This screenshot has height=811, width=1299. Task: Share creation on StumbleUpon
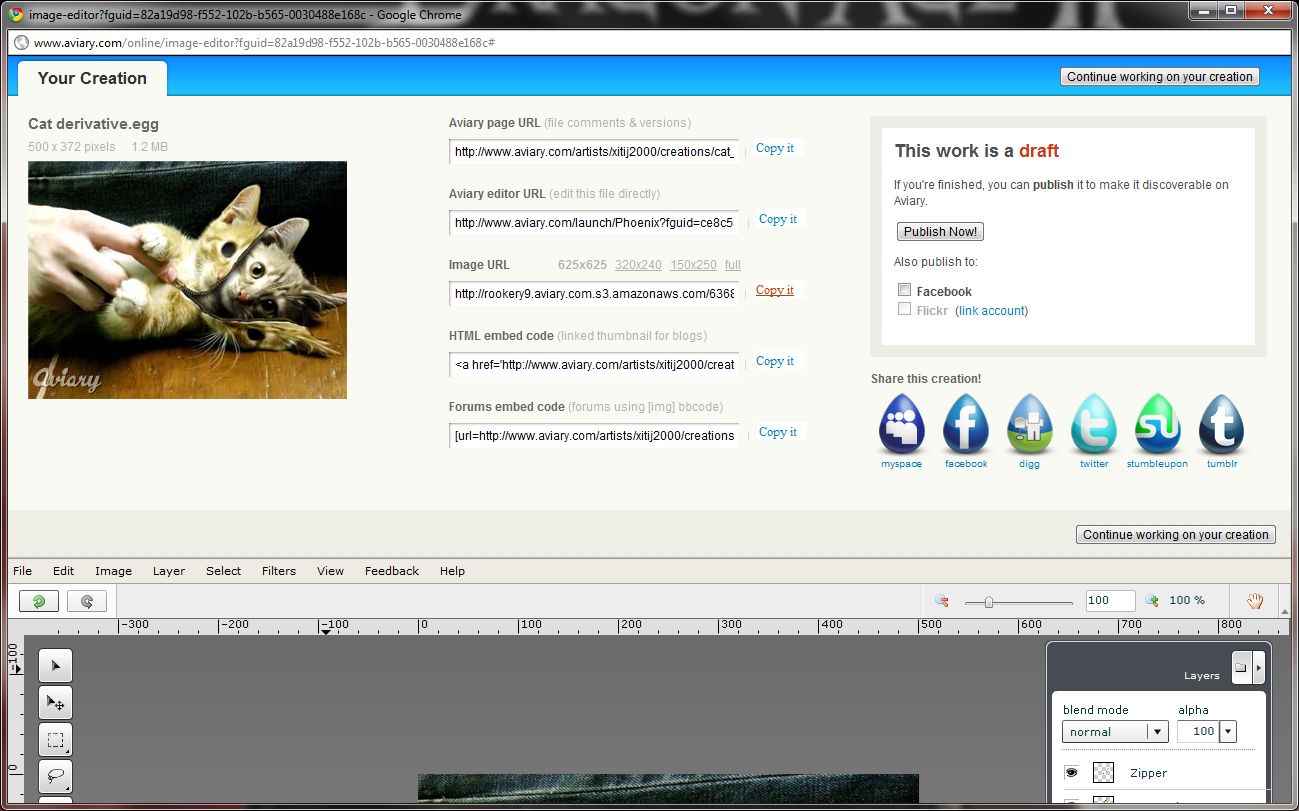1157,425
